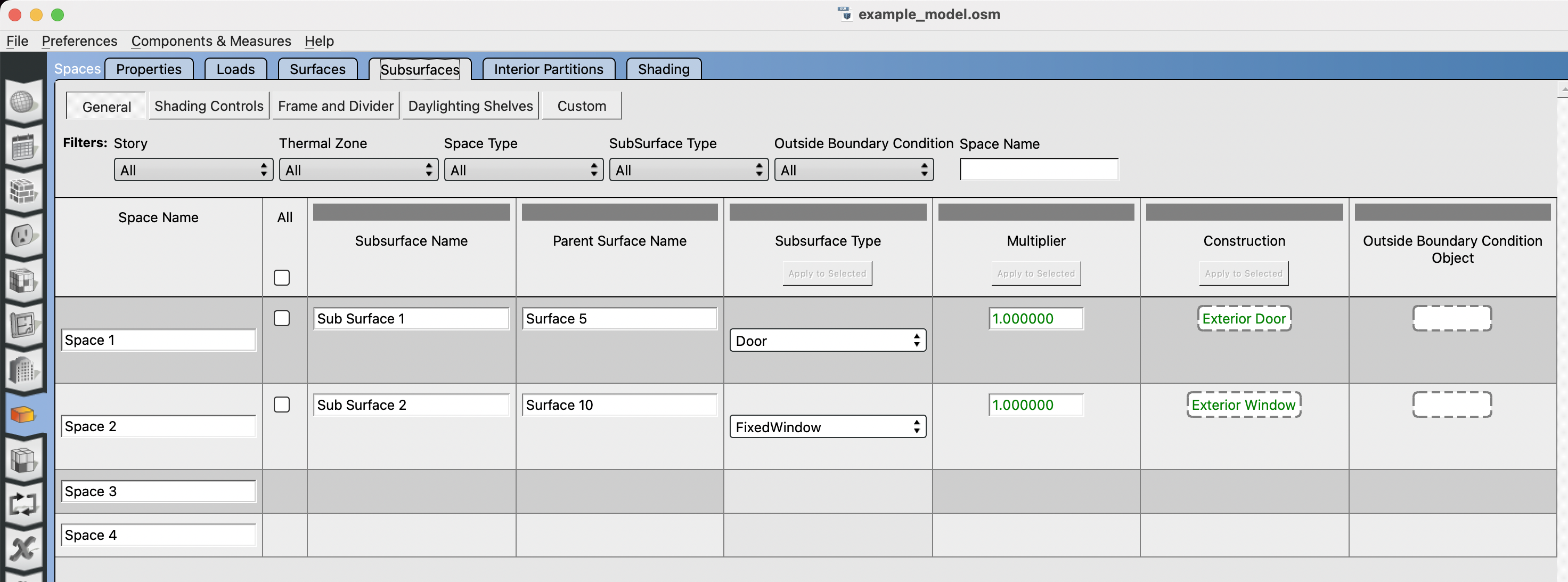Expand the SubSurface Type filter dropdown
Viewport: 1568px width, 582px height.
click(x=689, y=170)
